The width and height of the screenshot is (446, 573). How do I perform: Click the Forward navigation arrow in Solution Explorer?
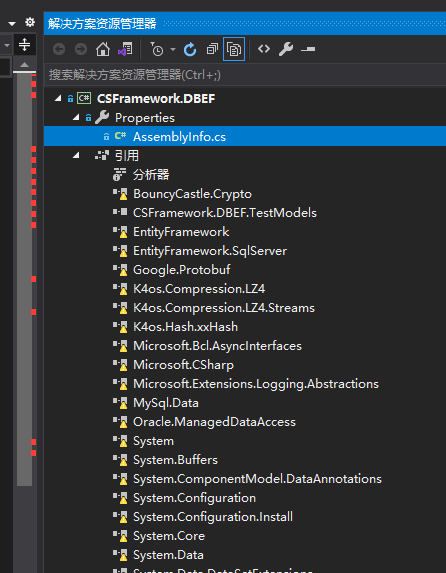(81, 49)
